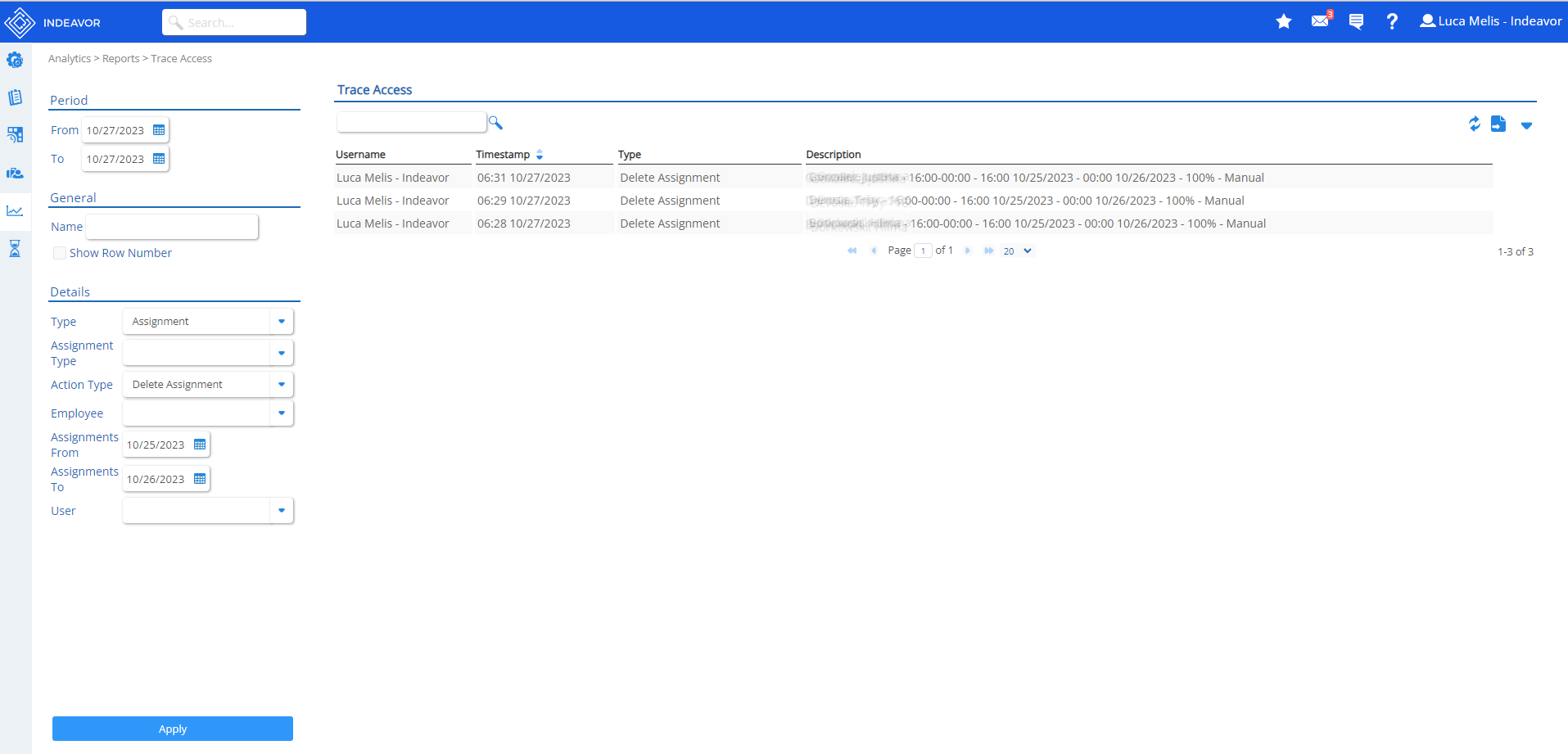This screenshot has width=1568, height=754.
Task: Open the help question mark icon
Action: click(1392, 21)
